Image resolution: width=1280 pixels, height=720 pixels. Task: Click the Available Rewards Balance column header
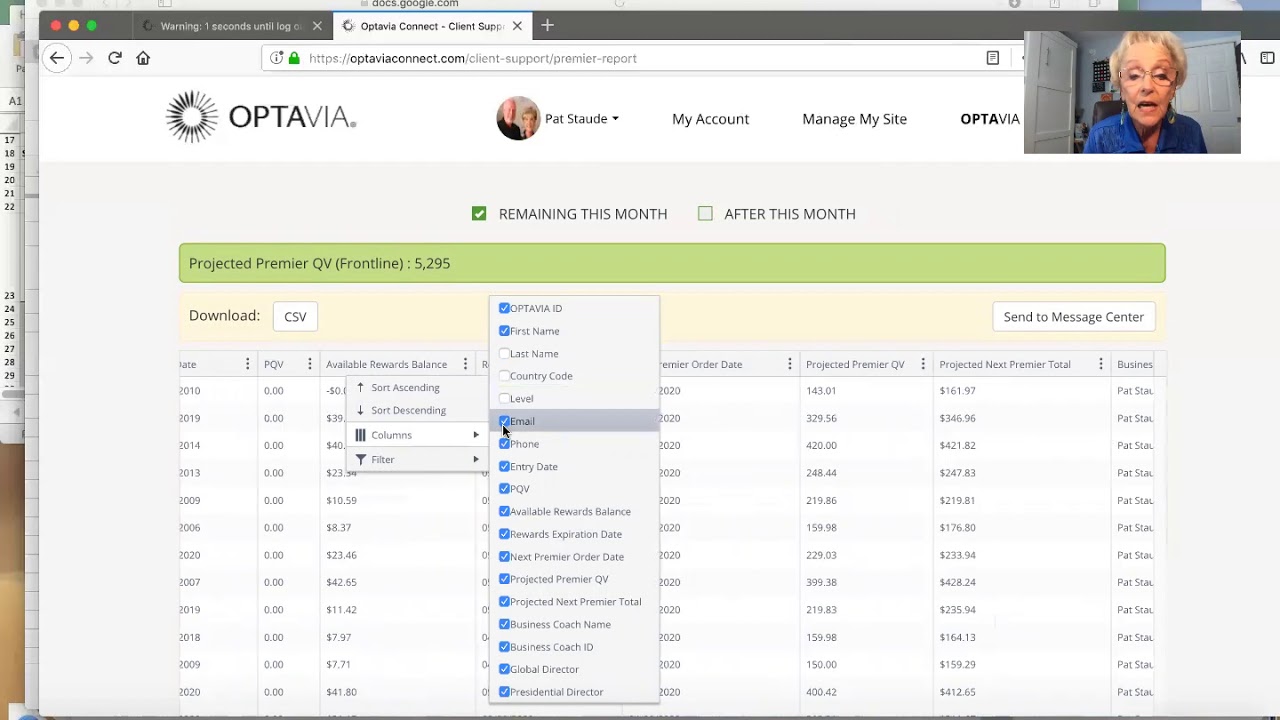click(386, 364)
